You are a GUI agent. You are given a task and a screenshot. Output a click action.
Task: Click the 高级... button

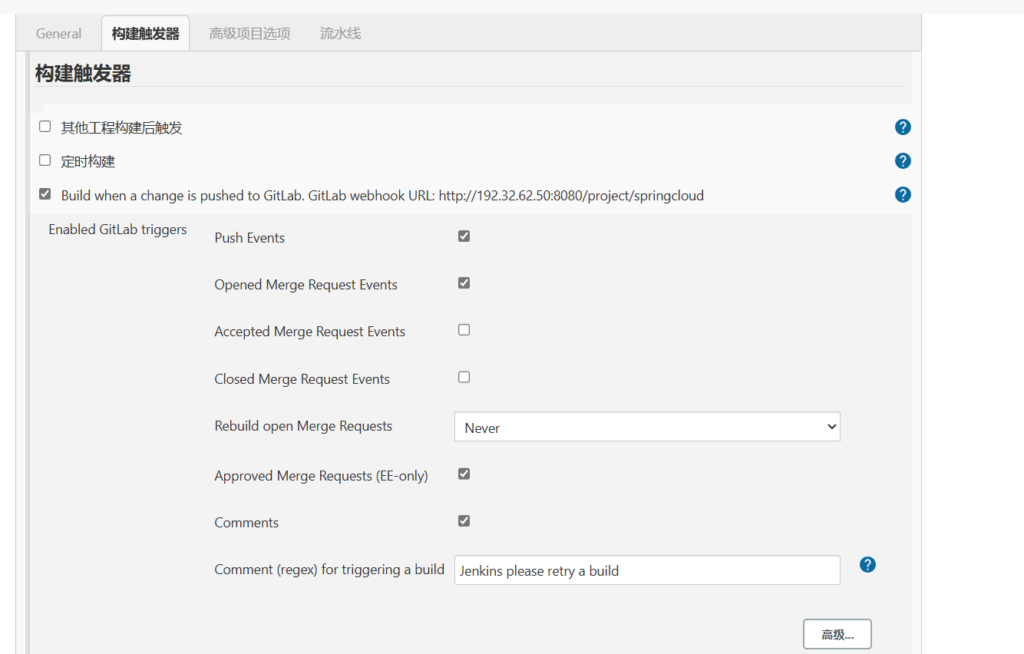pyautogui.click(x=837, y=634)
